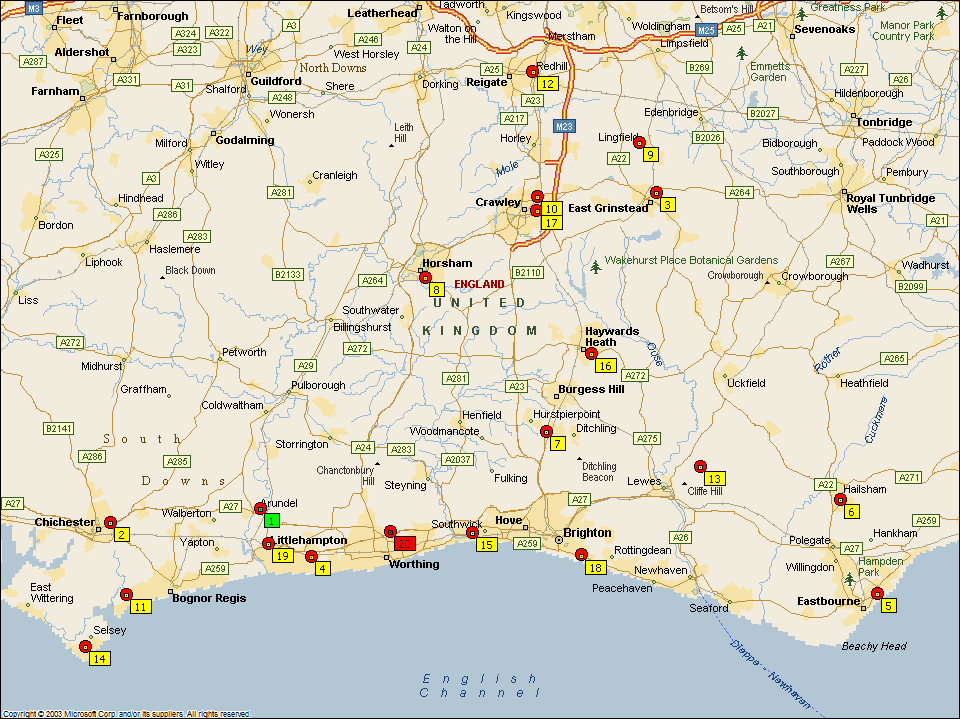Viewport: 960px width, 719px height.
Task: Select the red-highlighted marker 20 near Worthing
Action: click(404, 544)
